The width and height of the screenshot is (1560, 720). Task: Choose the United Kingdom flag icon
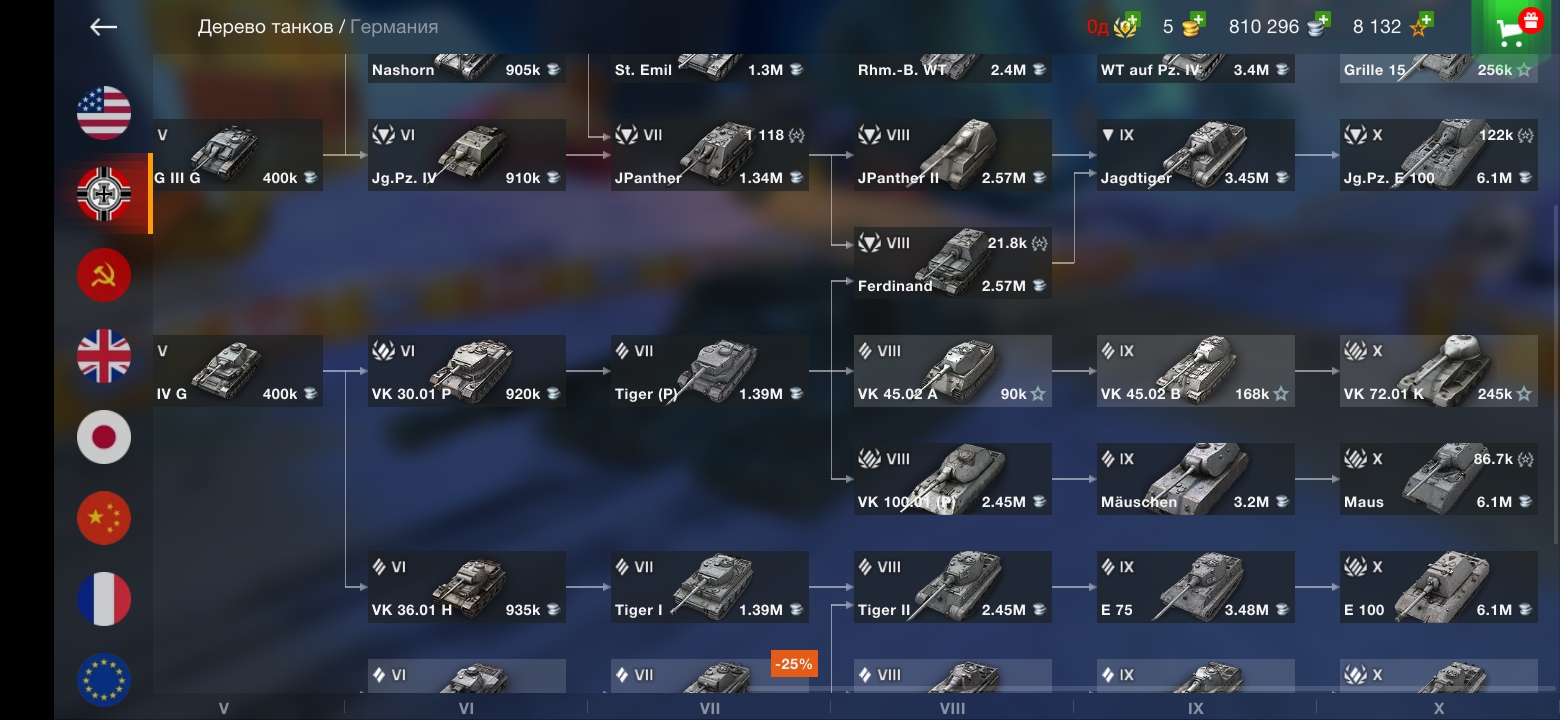[104, 356]
